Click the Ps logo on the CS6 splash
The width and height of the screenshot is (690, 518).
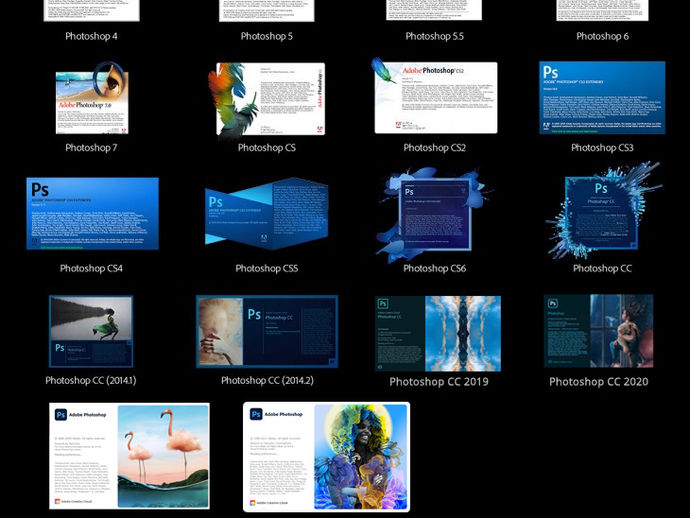(x=409, y=191)
